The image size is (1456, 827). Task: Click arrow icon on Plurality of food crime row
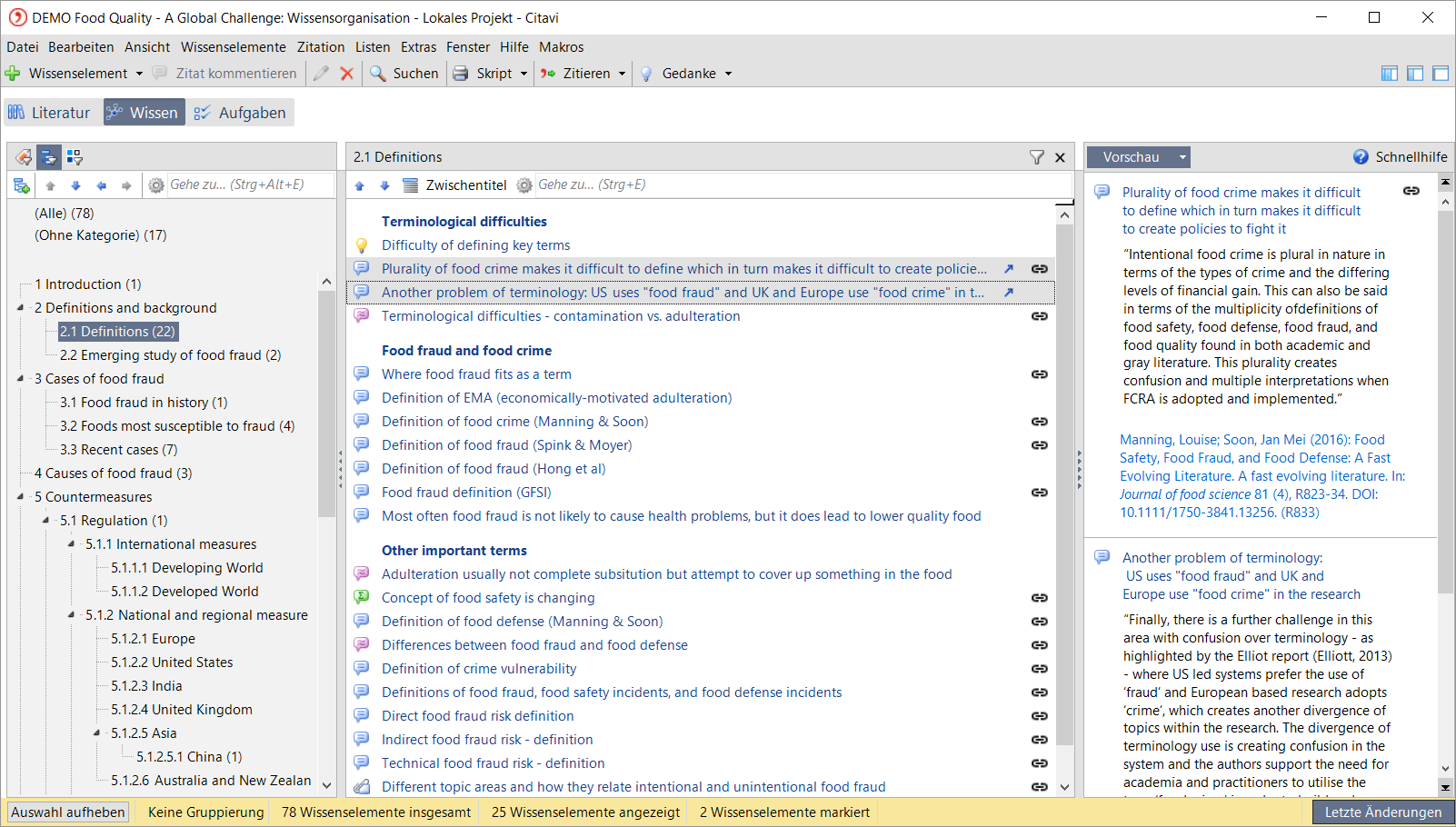[1009, 269]
